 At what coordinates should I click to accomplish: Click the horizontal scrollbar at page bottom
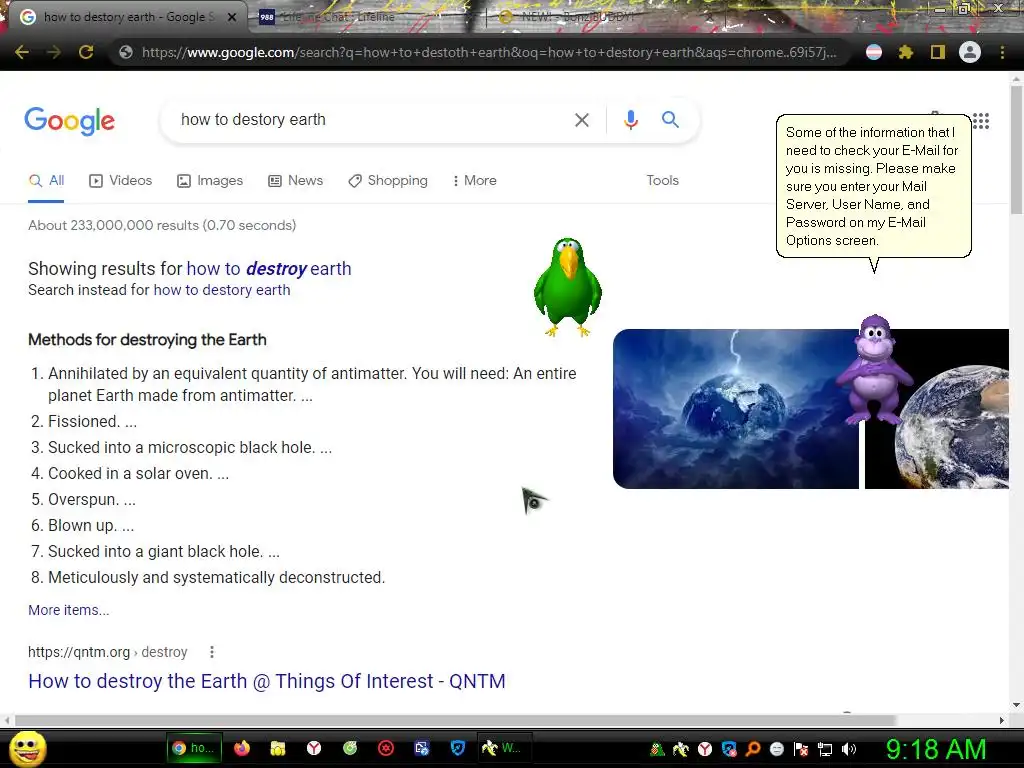tap(455, 720)
